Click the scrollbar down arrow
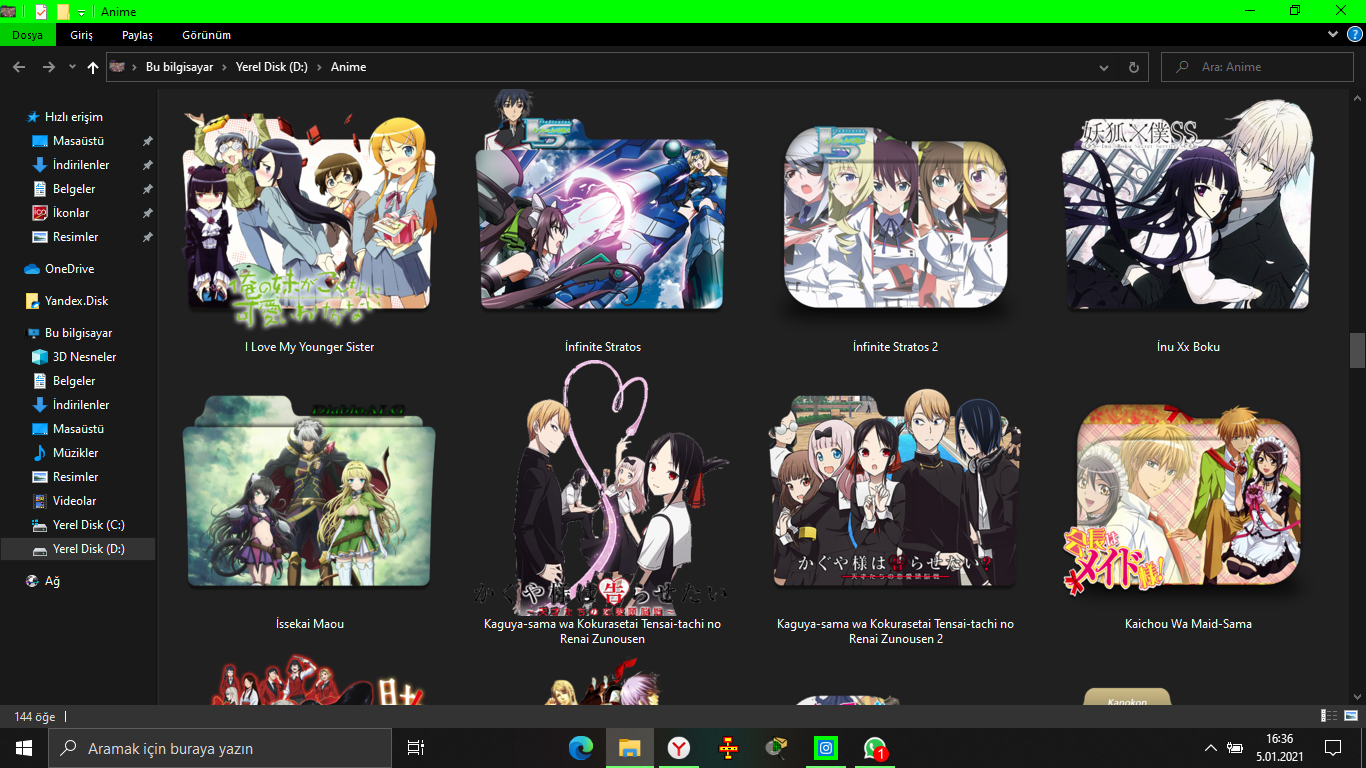Screen dimensions: 1366x768 1357,696
